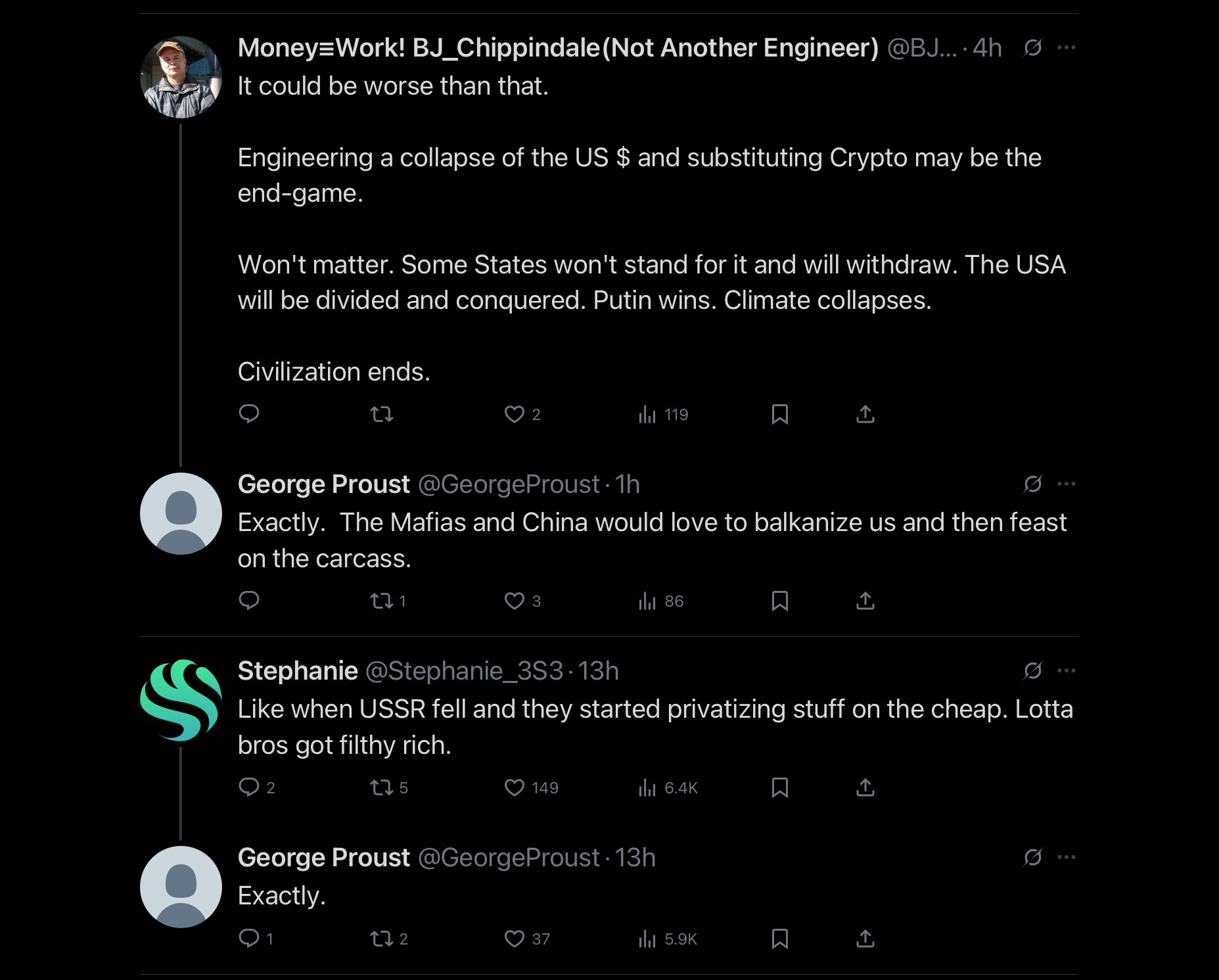This screenshot has height=980, width=1219.
Task: Open the 13h timestamp on Stephanie's tweet
Action: coord(598,670)
